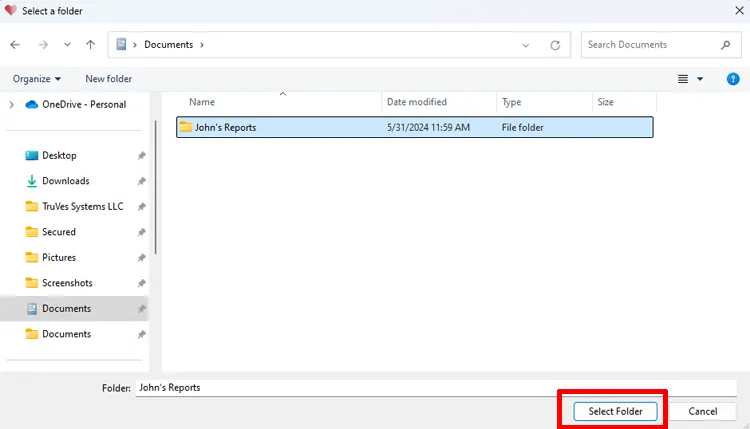Open the Desktop quick access item
Viewport: 750px width, 429px height.
[59, 156]
